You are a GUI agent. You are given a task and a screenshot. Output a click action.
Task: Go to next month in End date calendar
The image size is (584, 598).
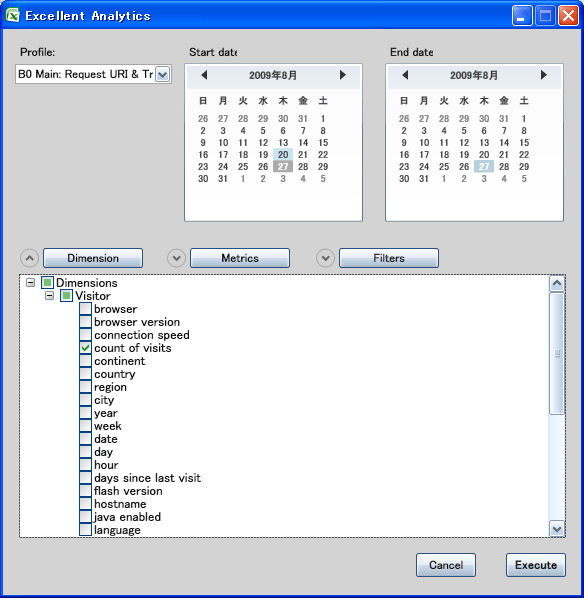[544, 75]
